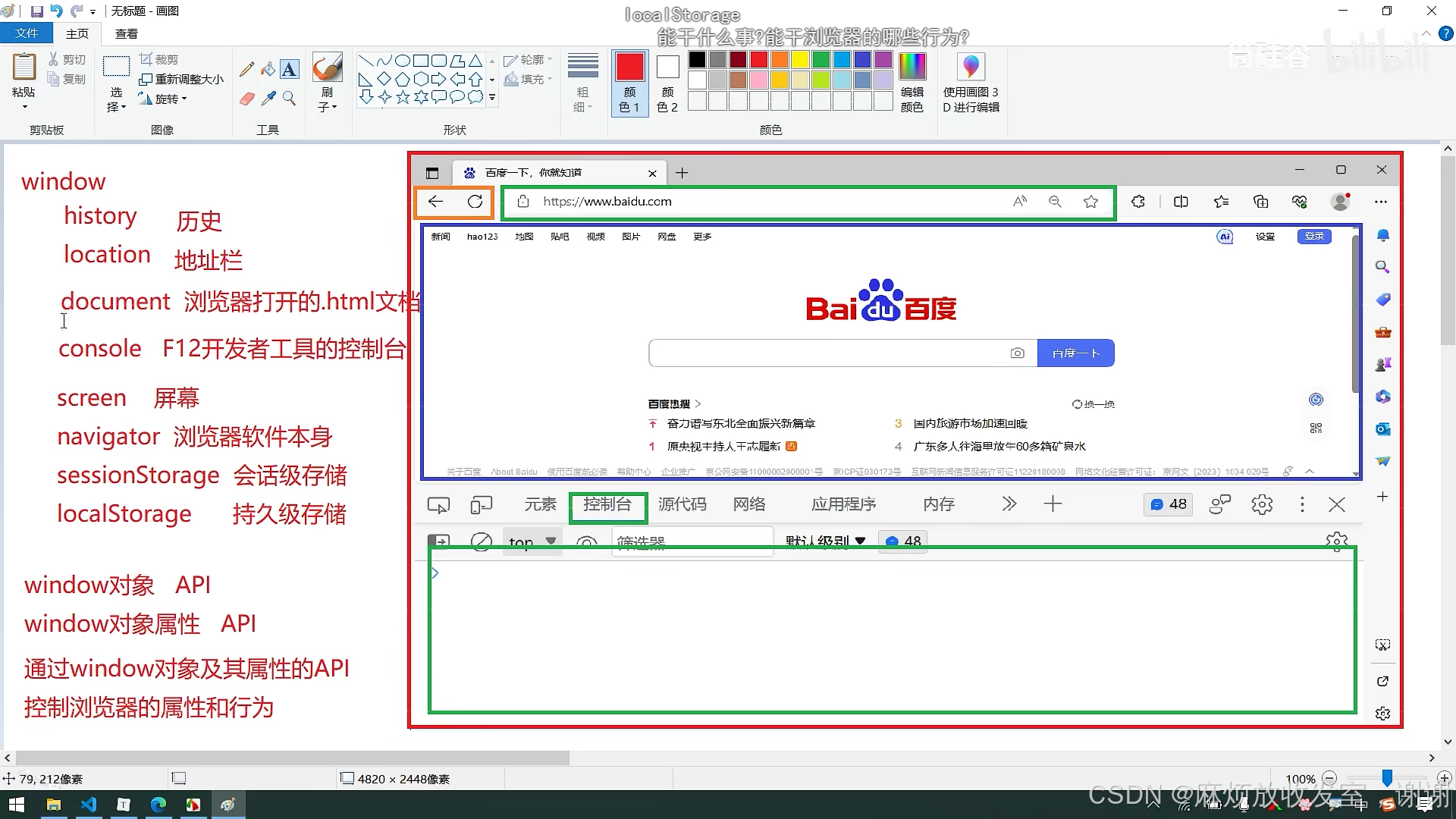Click the Edit colors rainbow icon
1456x819 pixels.
pos(912,68)
